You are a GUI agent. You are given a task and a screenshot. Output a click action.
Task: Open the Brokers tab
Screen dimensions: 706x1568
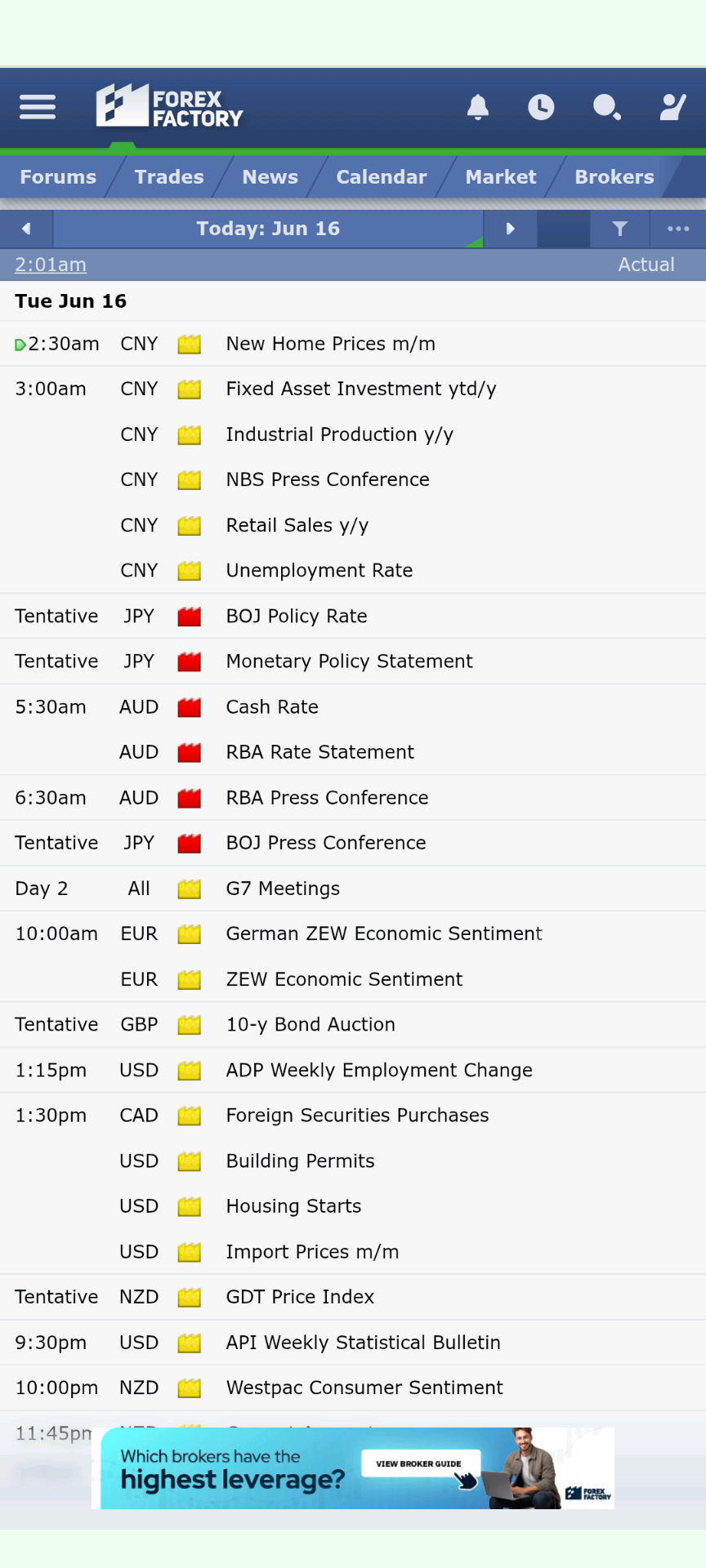point(614,177)
